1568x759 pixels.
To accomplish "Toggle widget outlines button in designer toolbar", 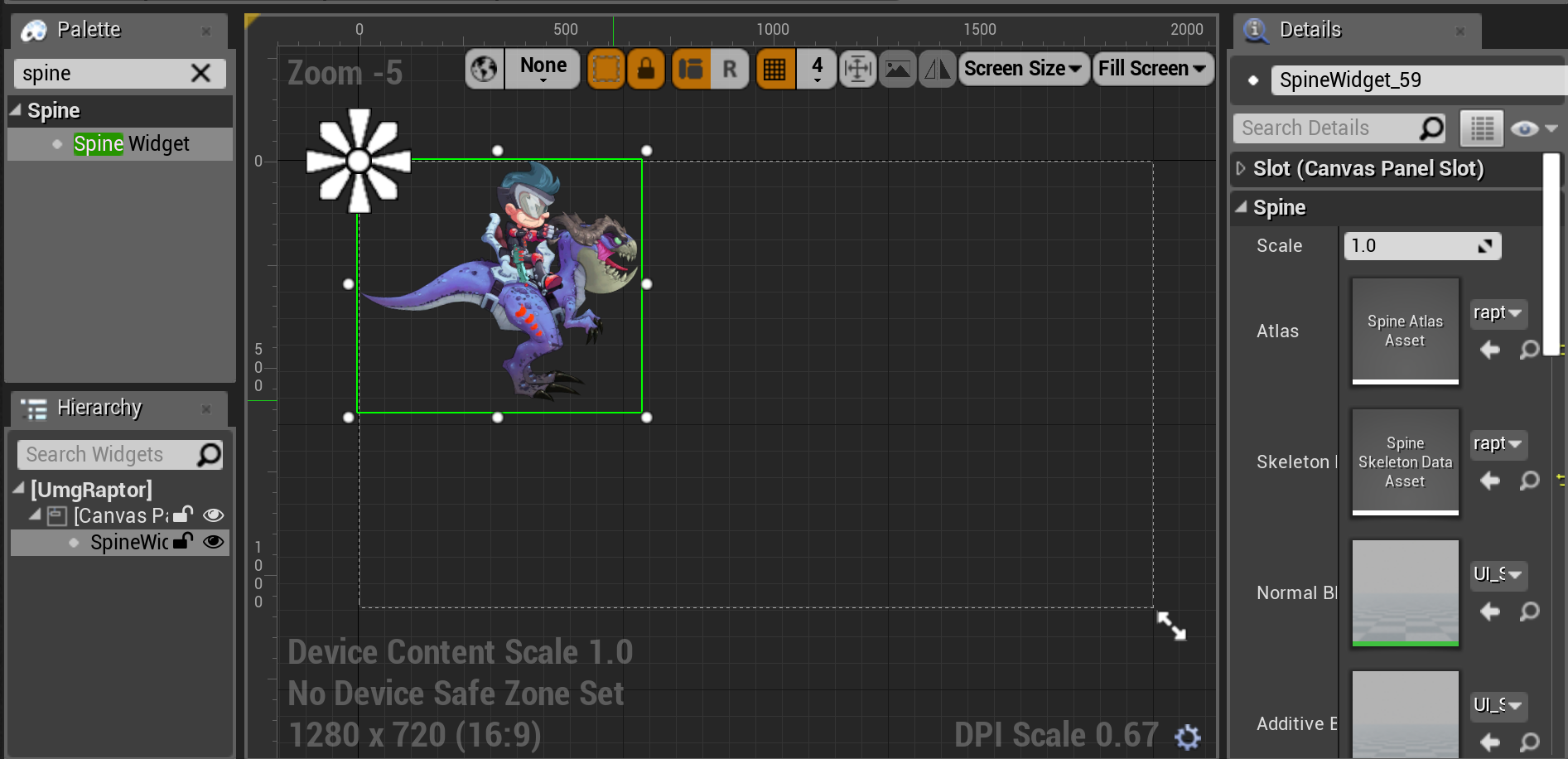I will [x=605, y=69].
